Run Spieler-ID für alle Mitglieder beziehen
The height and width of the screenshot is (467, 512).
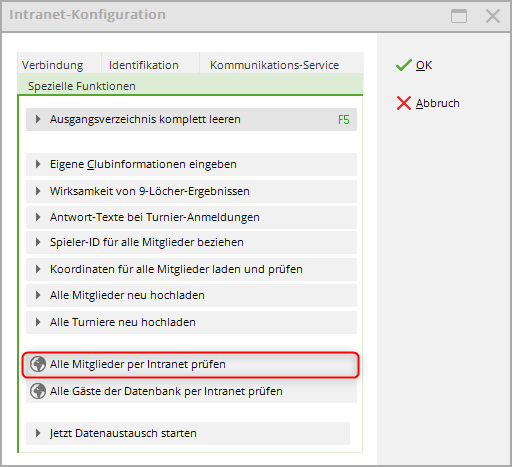tap(191, 242)
